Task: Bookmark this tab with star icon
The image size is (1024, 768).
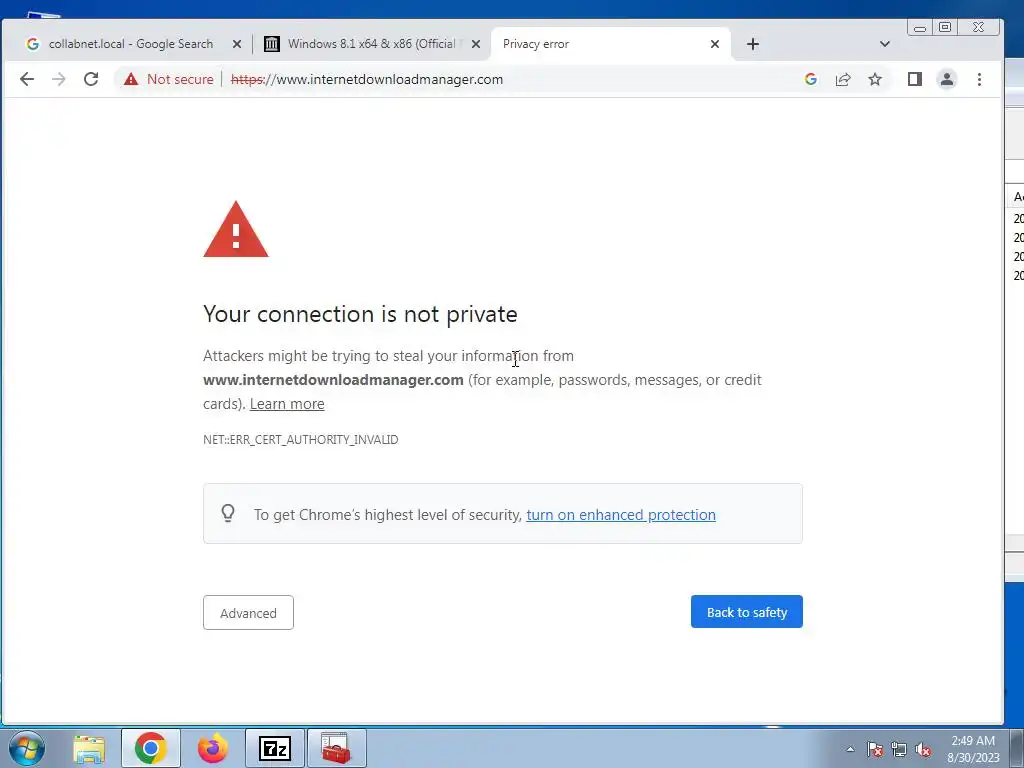Action: click(875, 79)
